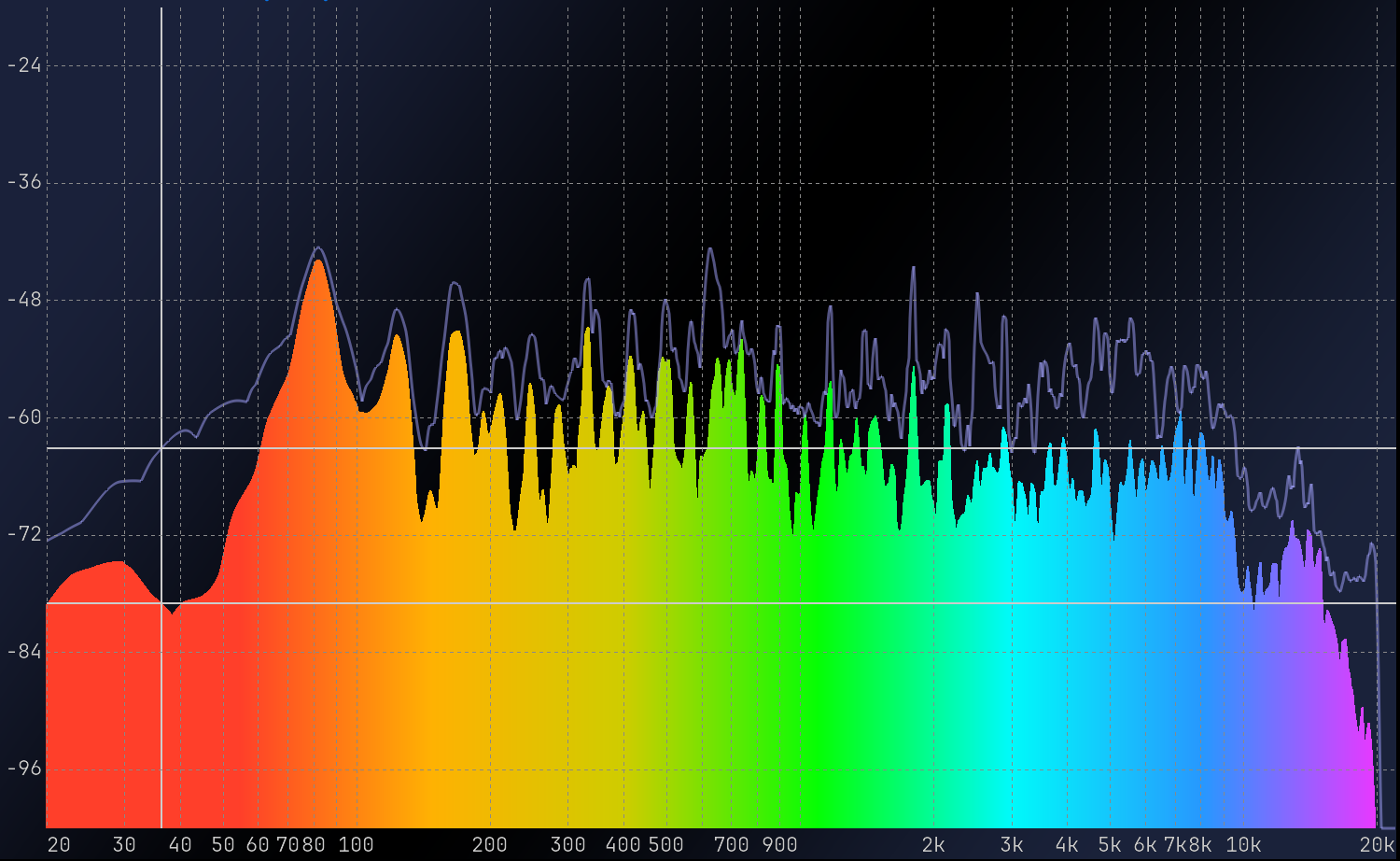1400x861 pixels.
Task: Click the -48 dB level label
Action: [24, 300]
